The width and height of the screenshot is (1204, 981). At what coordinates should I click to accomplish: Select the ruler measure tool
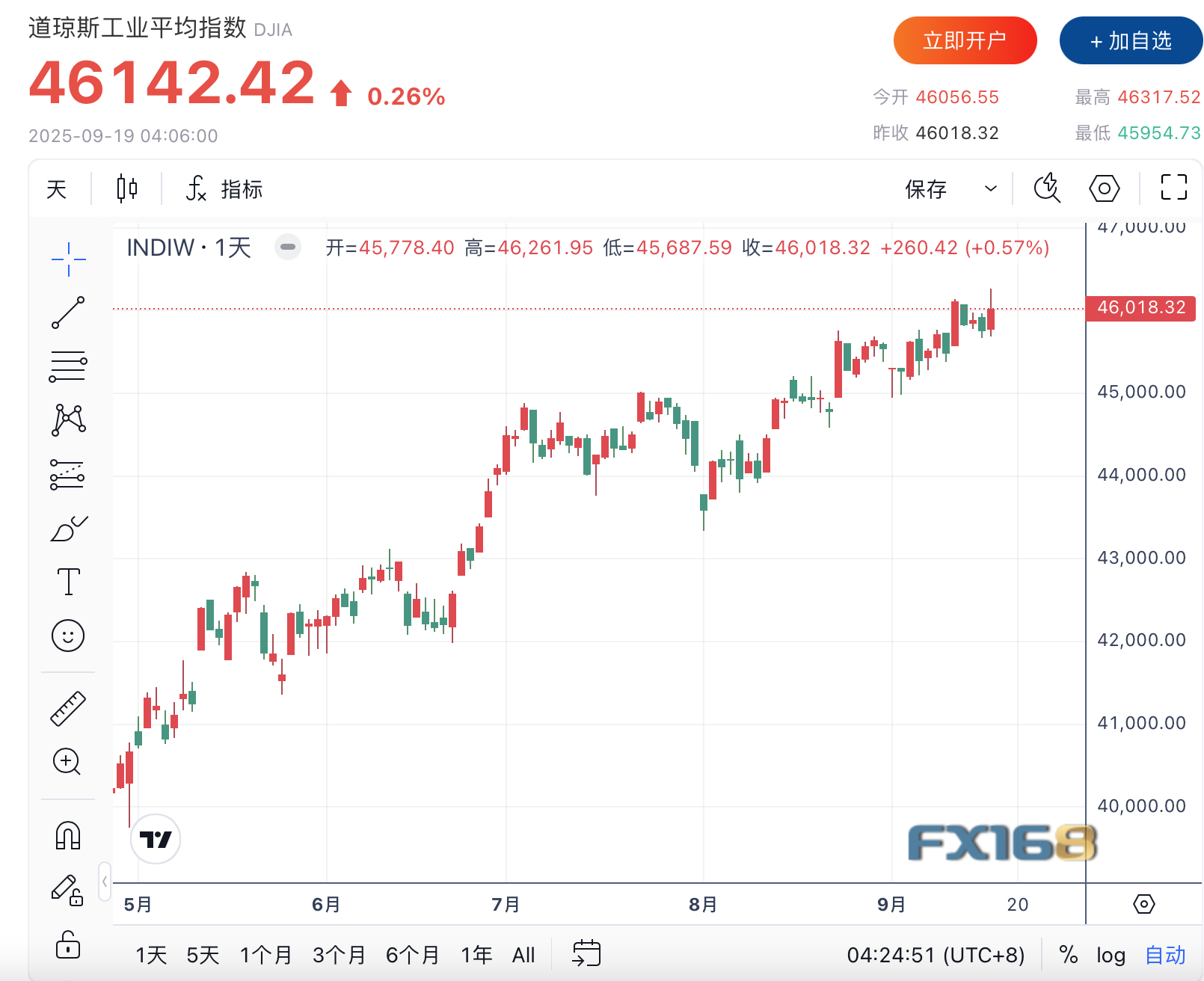pyautogui.click(x=68, y=709)
